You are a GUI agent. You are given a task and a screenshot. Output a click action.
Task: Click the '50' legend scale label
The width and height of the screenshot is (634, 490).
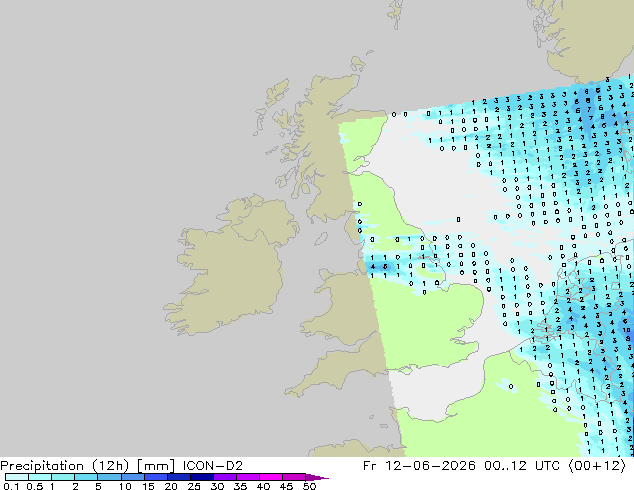tap(309, 486)
